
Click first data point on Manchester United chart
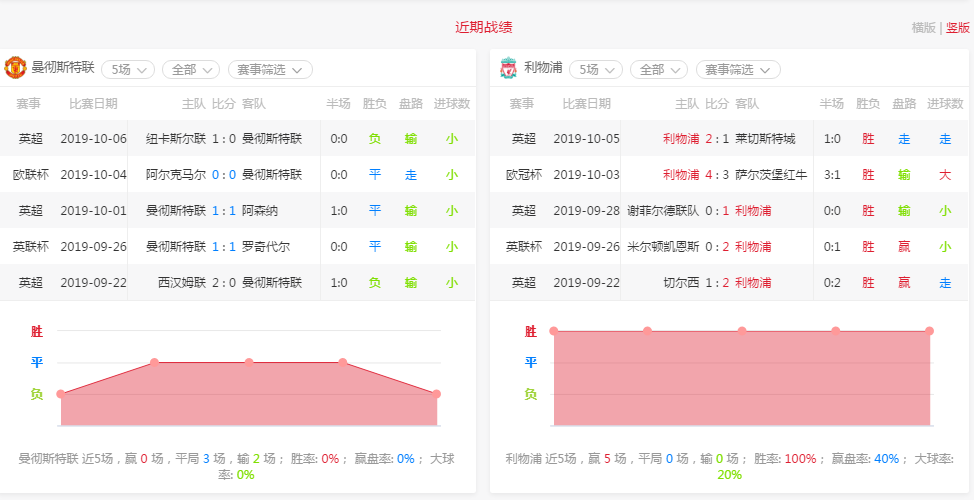point(60,394)
